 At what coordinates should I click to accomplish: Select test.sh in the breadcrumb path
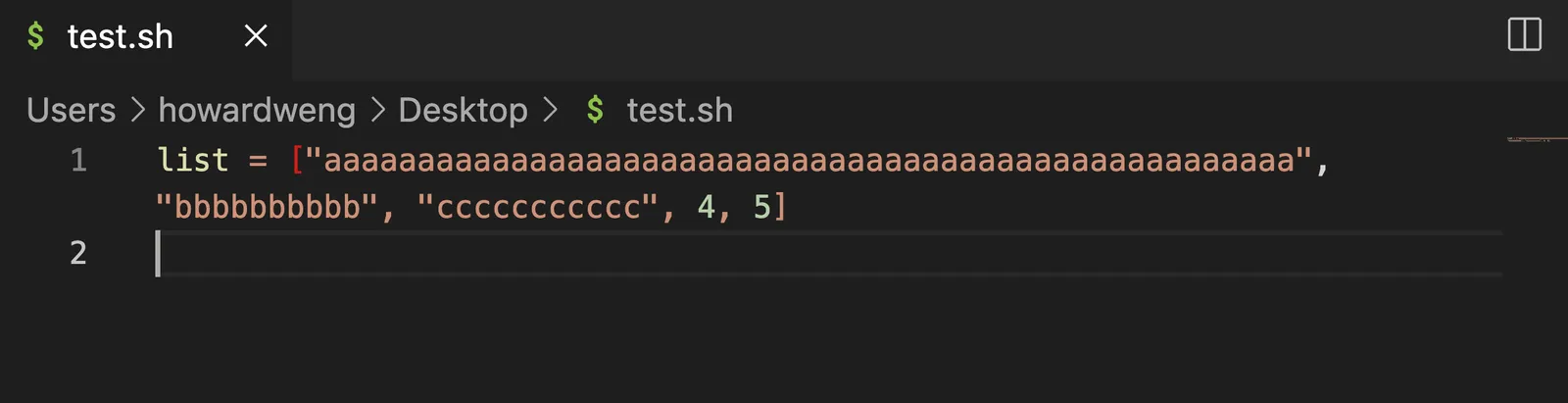pyautogui.click(x=679, y=110)
